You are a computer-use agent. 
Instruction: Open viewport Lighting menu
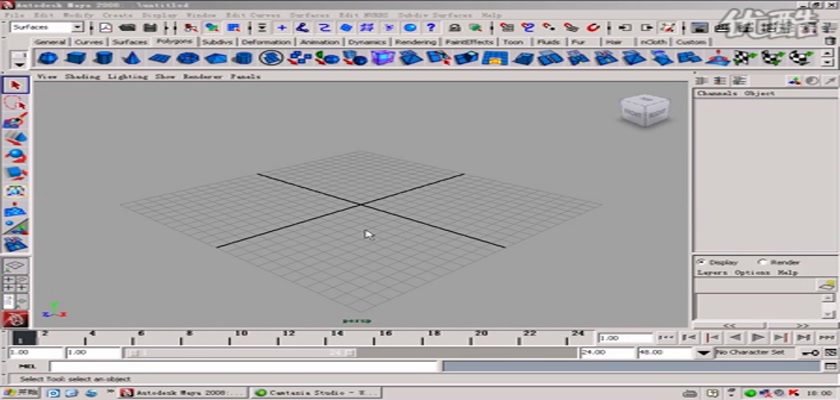pyautogui.click(x=128, y=77)
